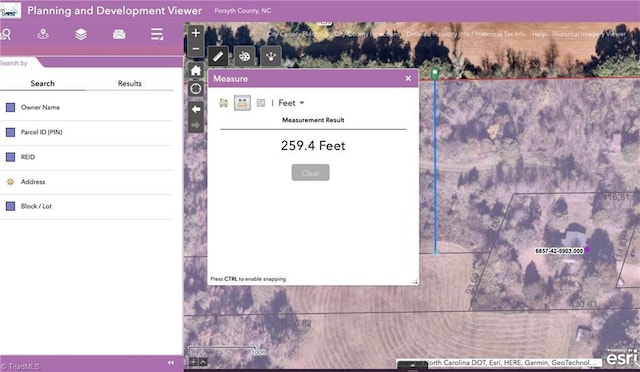Select Owner Name search option
Viewport: 640px width, 372px height.
87,107
